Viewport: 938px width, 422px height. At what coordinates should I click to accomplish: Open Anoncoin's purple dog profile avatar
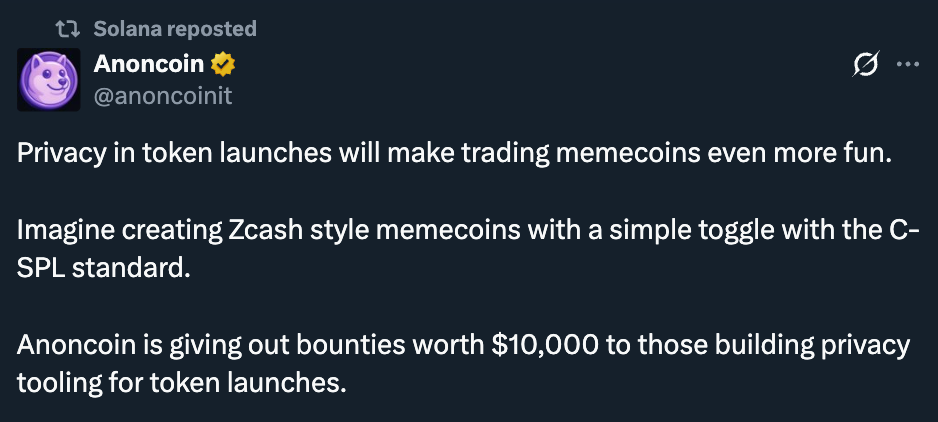coord(47,79)
